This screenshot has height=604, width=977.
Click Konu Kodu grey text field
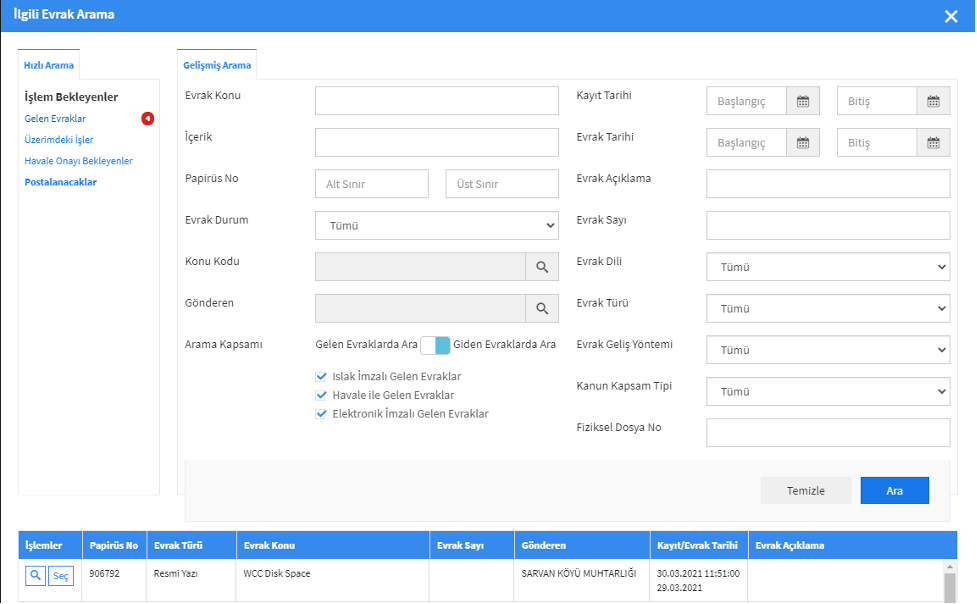click(x=421, y=267)
